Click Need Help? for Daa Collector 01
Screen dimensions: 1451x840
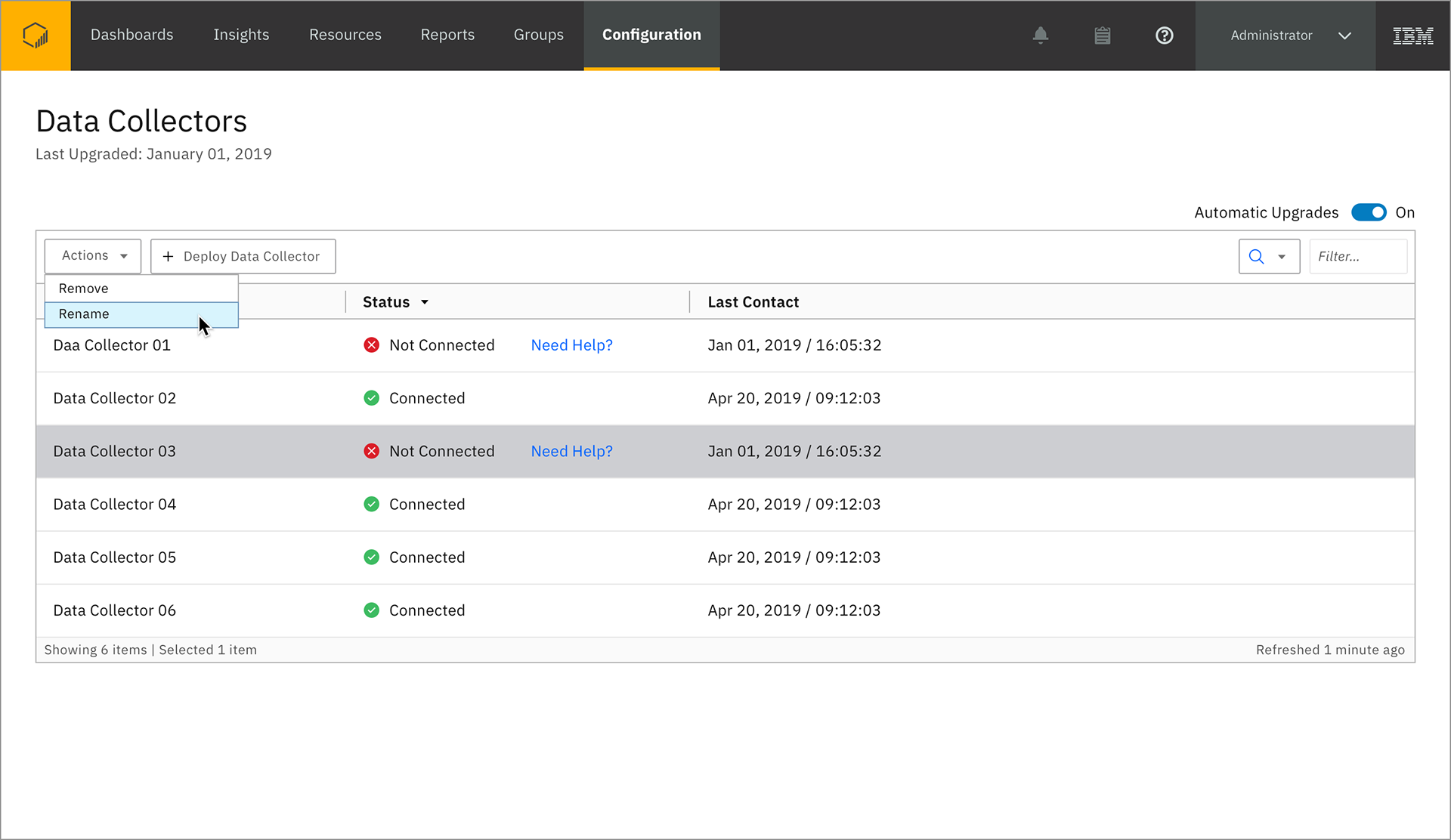pyautogui.click(x=571, y=345)
